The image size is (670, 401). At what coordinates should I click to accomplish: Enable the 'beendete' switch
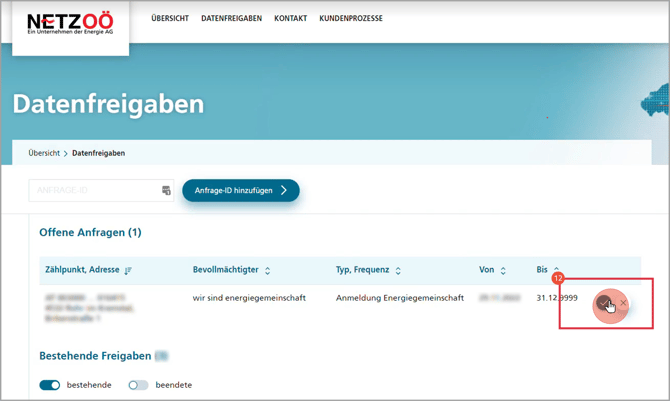pyautogui.click(x=138, y=385)
